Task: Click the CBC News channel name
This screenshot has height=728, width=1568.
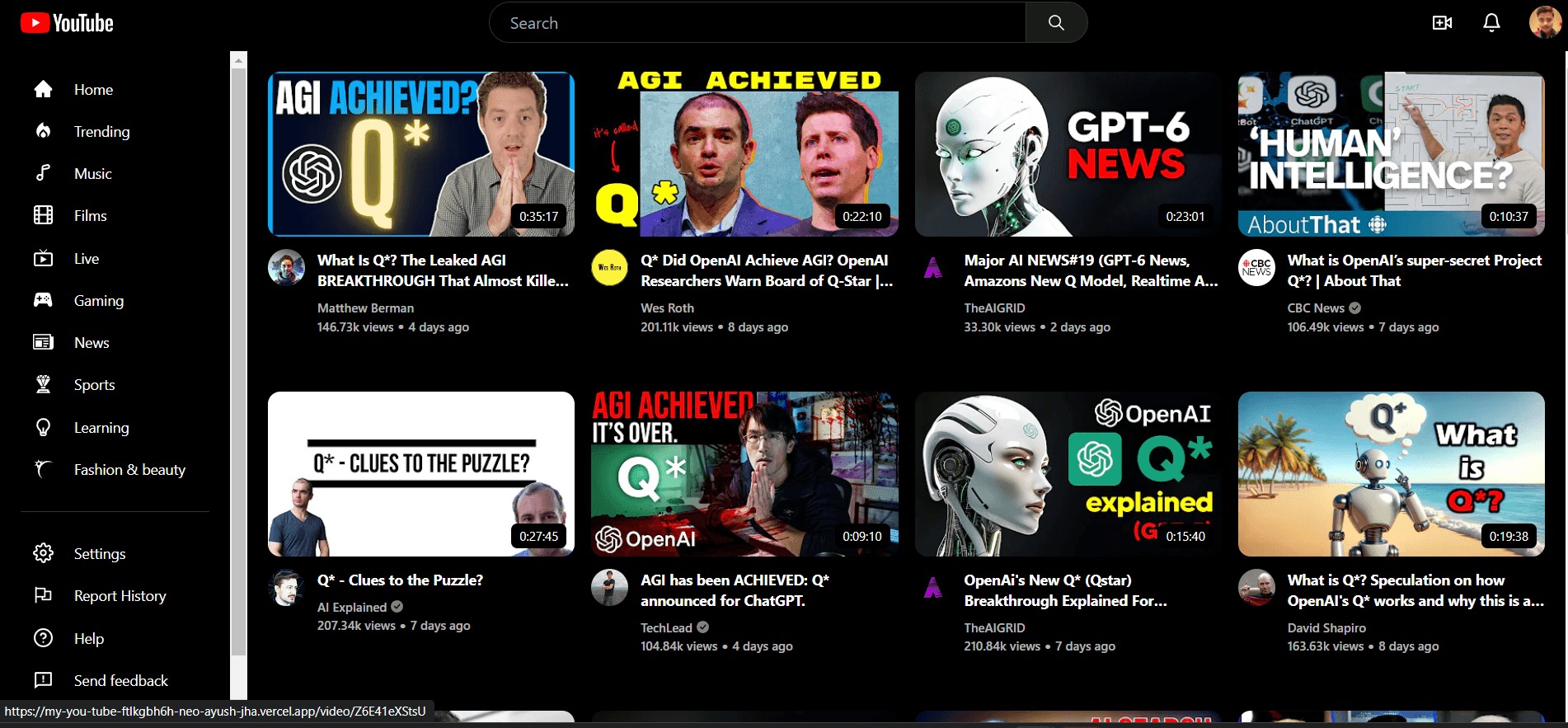Action: pos(1316,308)
